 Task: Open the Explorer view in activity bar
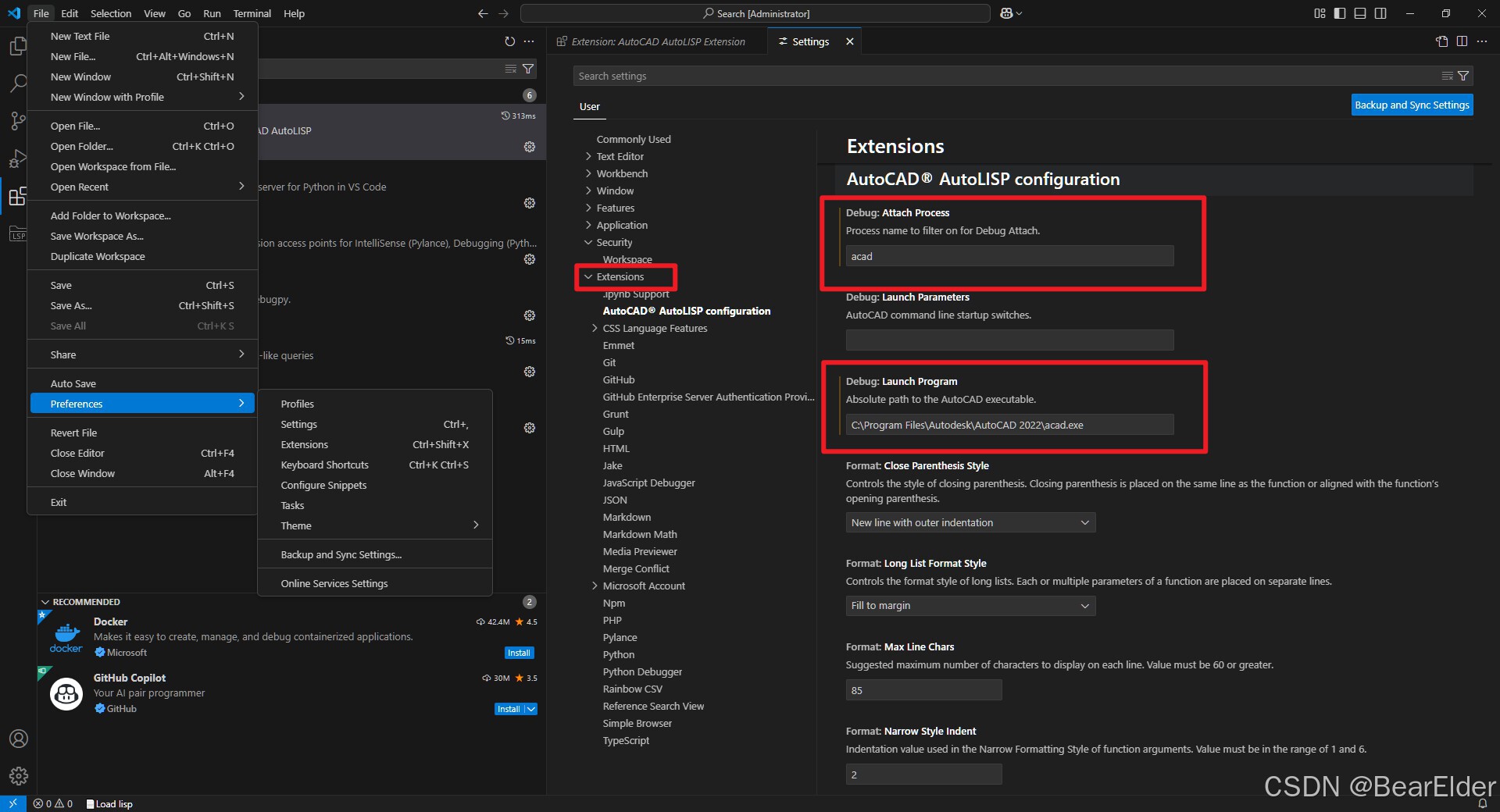17,47
